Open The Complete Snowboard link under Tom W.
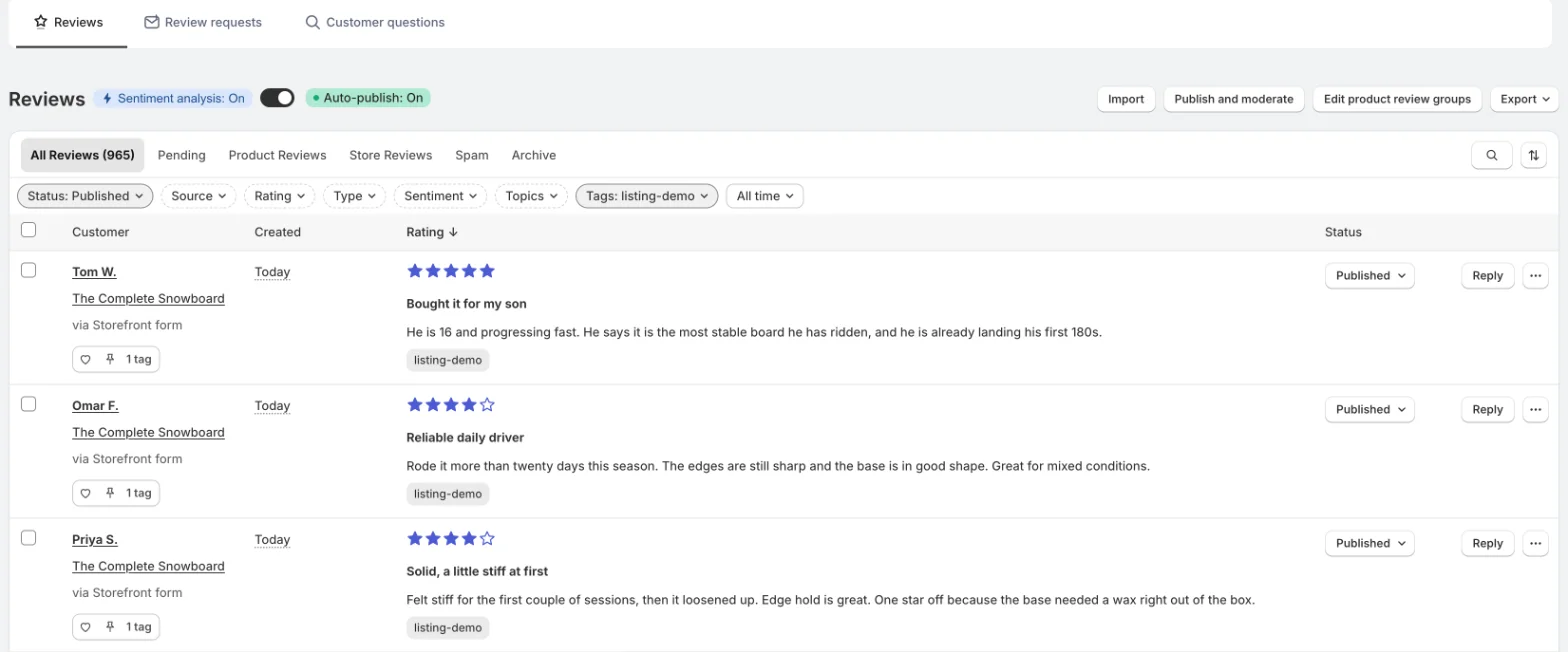The height and width of the screenshot is (652, 1568). coord(148,299)
